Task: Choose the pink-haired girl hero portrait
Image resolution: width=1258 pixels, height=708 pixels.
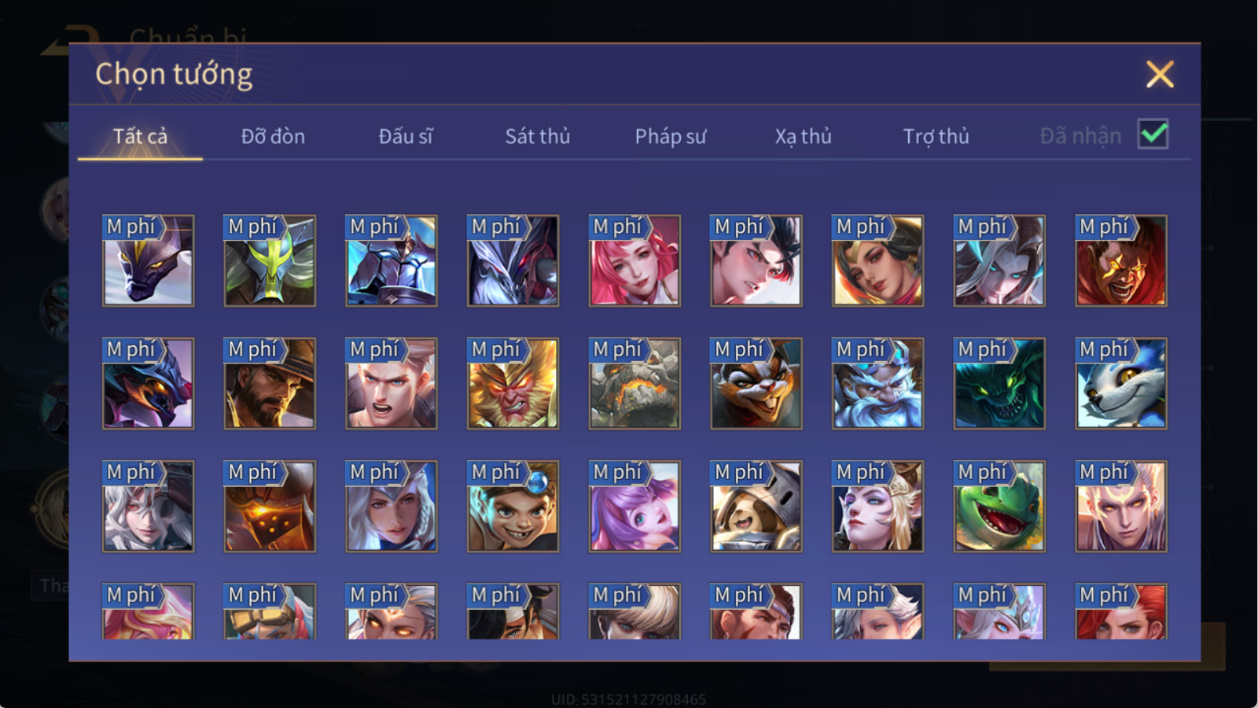Action: coord(635,260)
